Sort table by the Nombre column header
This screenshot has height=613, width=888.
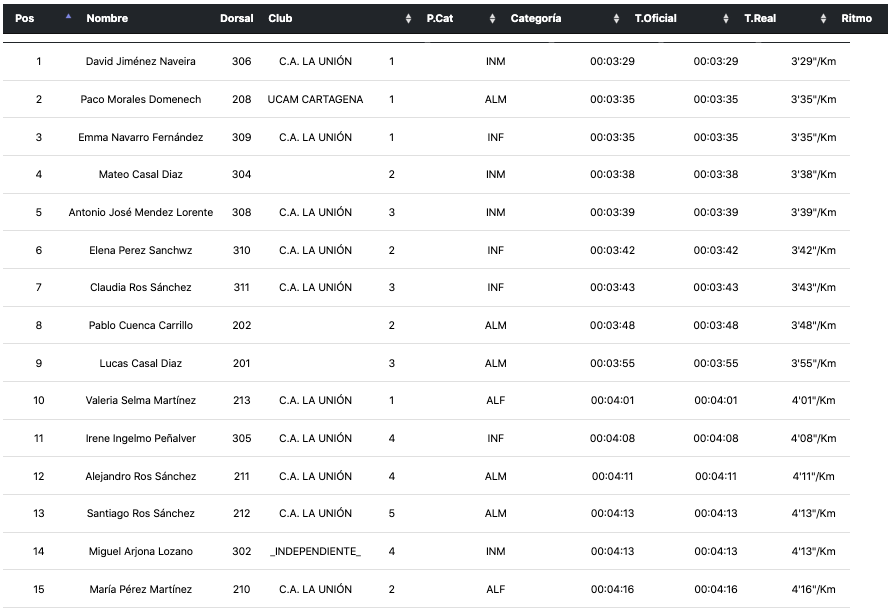(107, 19)
